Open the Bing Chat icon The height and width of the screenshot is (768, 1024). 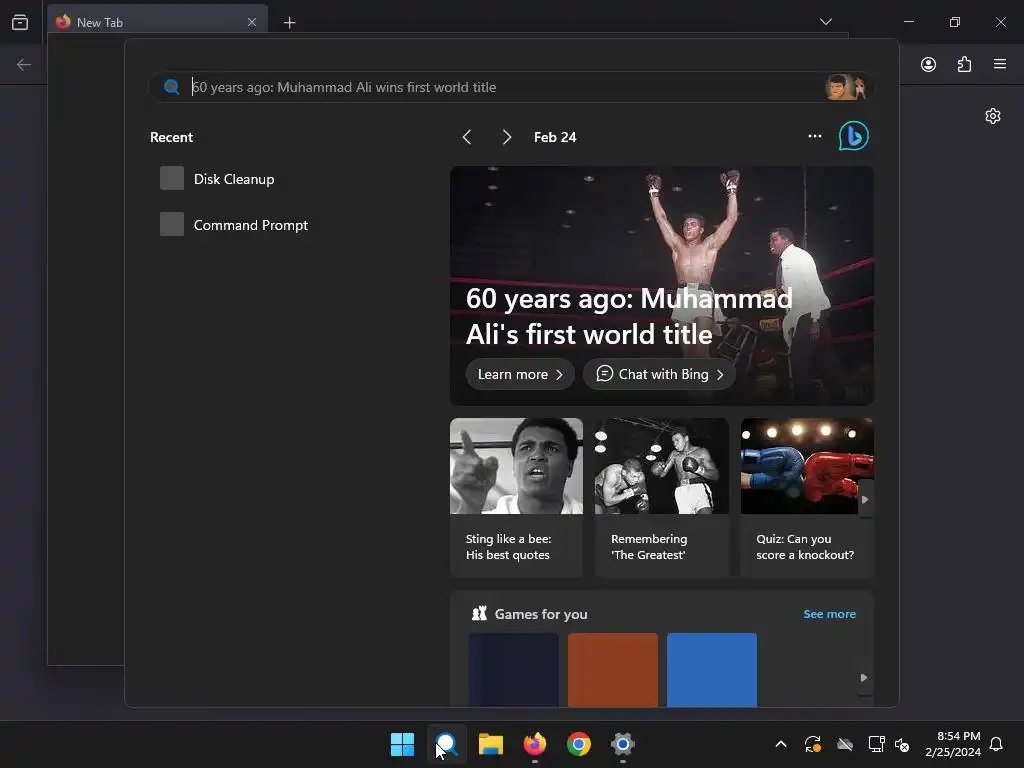pos(854,136)
